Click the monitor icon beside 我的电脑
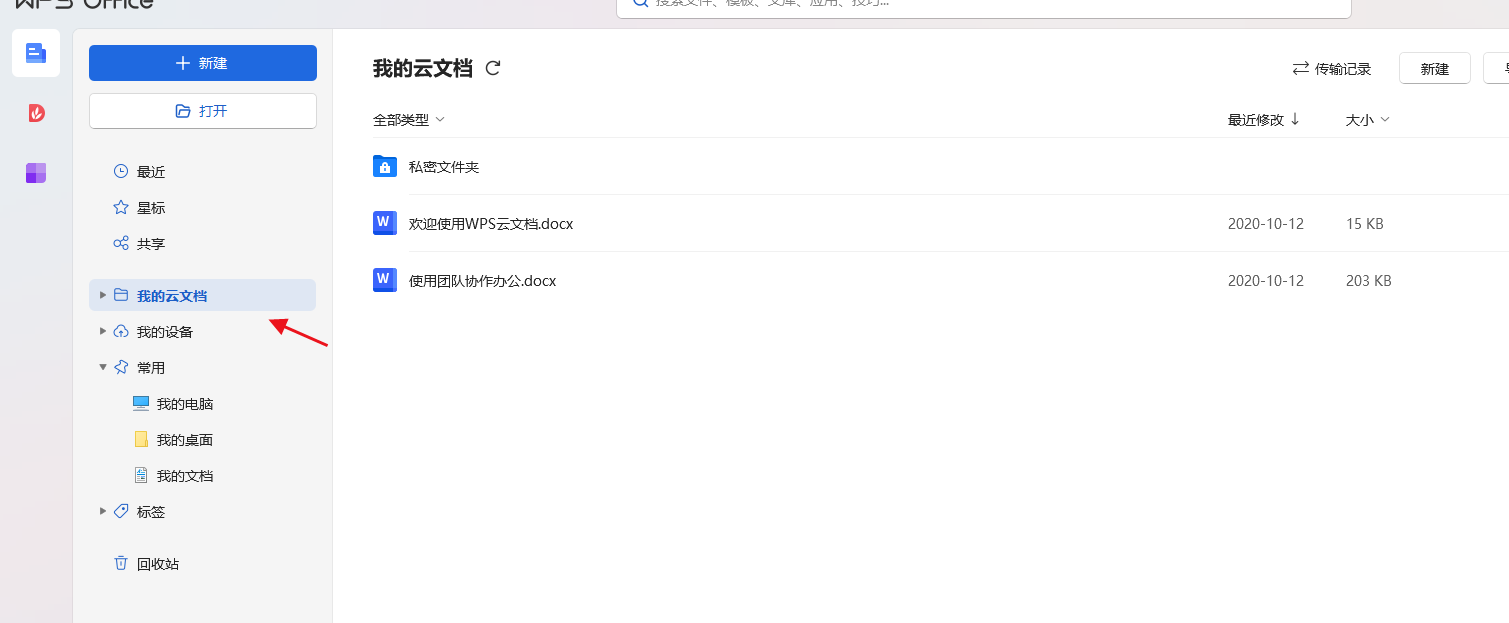1509x623 pixels. tap(141, 403)
